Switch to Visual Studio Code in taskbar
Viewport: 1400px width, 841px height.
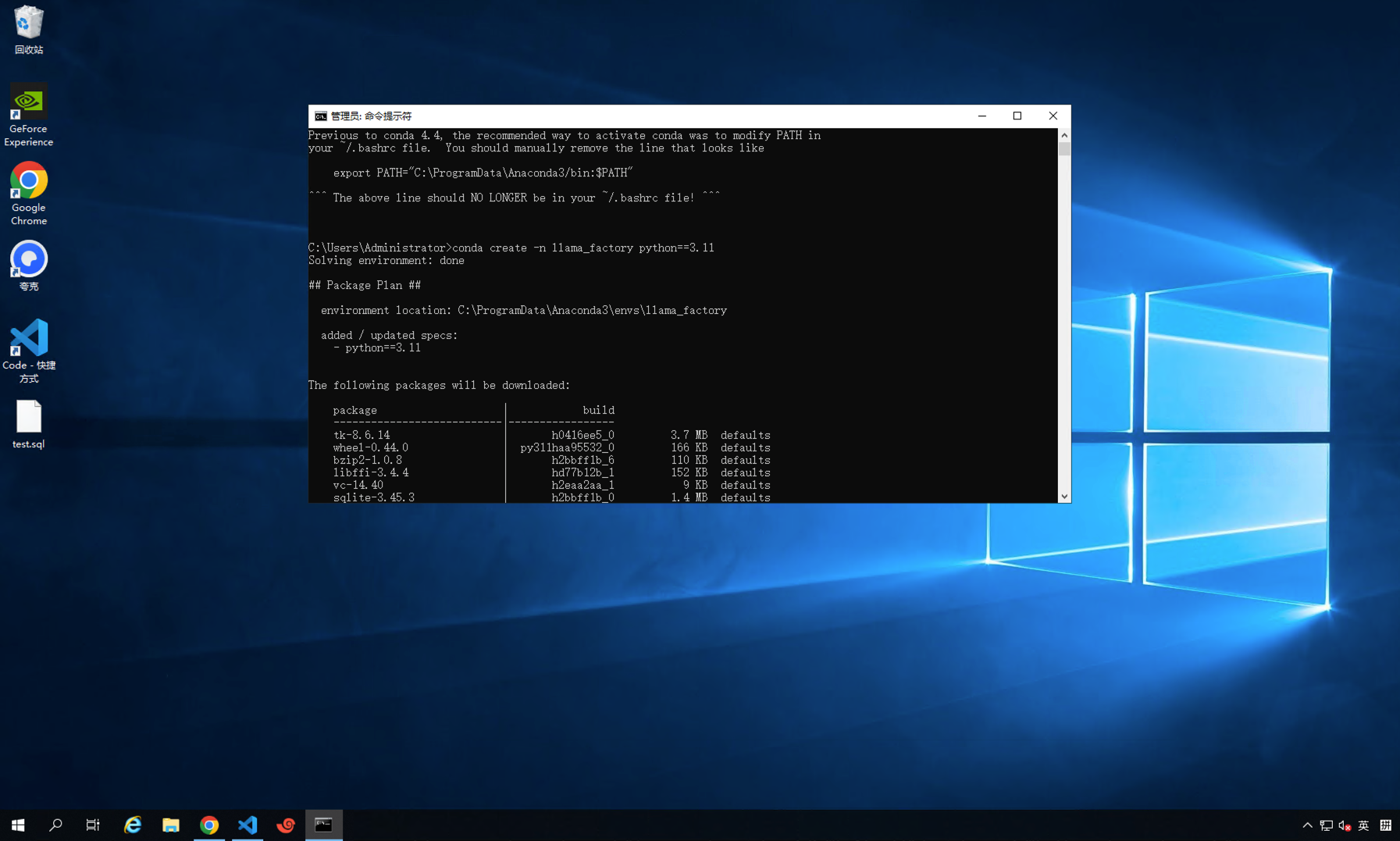248,825
